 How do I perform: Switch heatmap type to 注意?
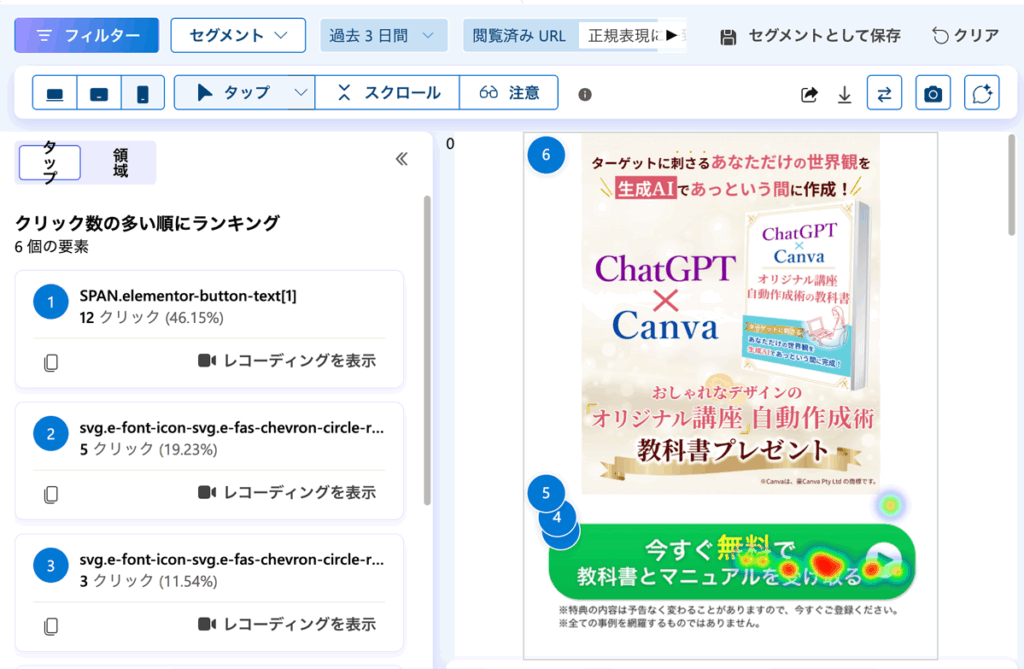point(509,93)
